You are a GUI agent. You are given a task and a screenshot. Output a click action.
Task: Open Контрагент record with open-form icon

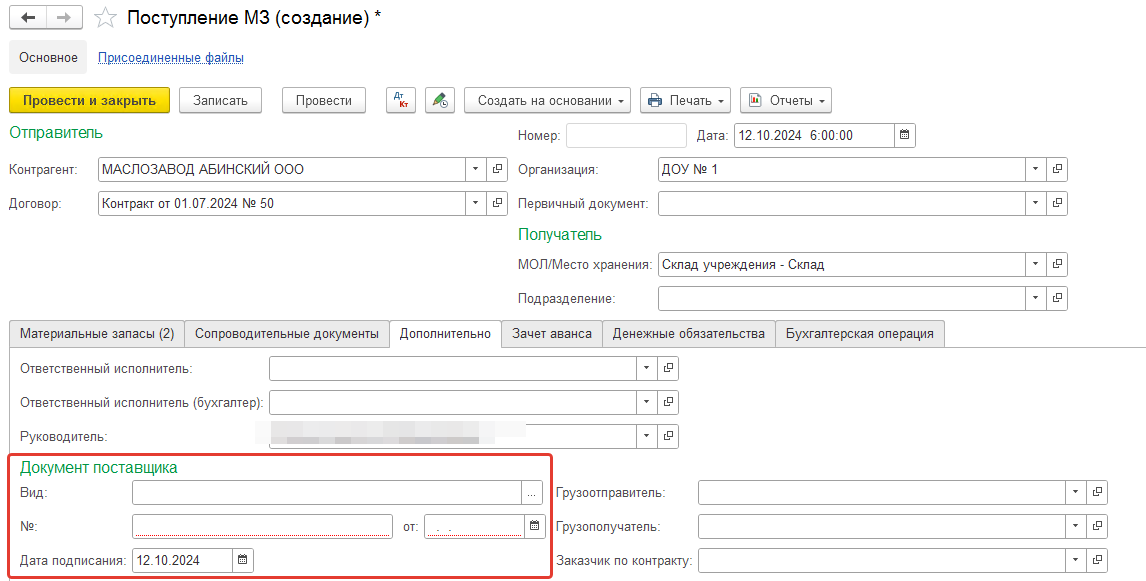pyautogui.click(x=497, y=170)
